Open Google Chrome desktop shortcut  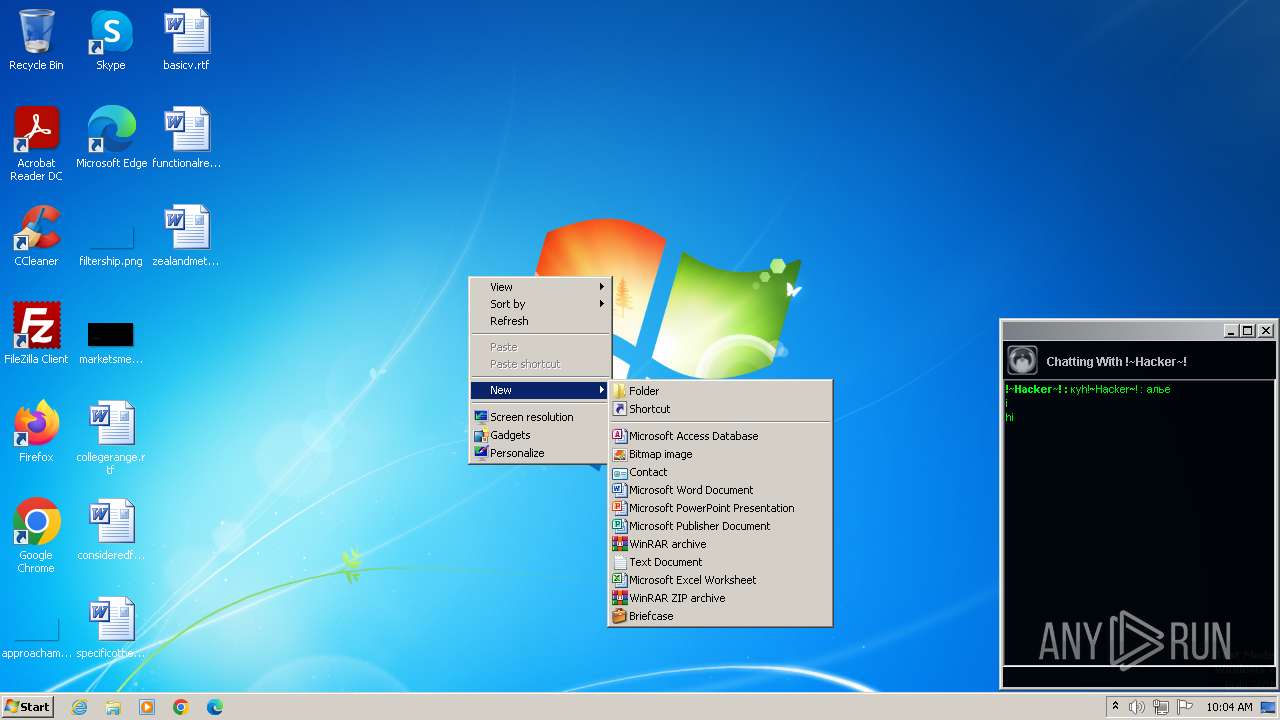click(36, 535)
